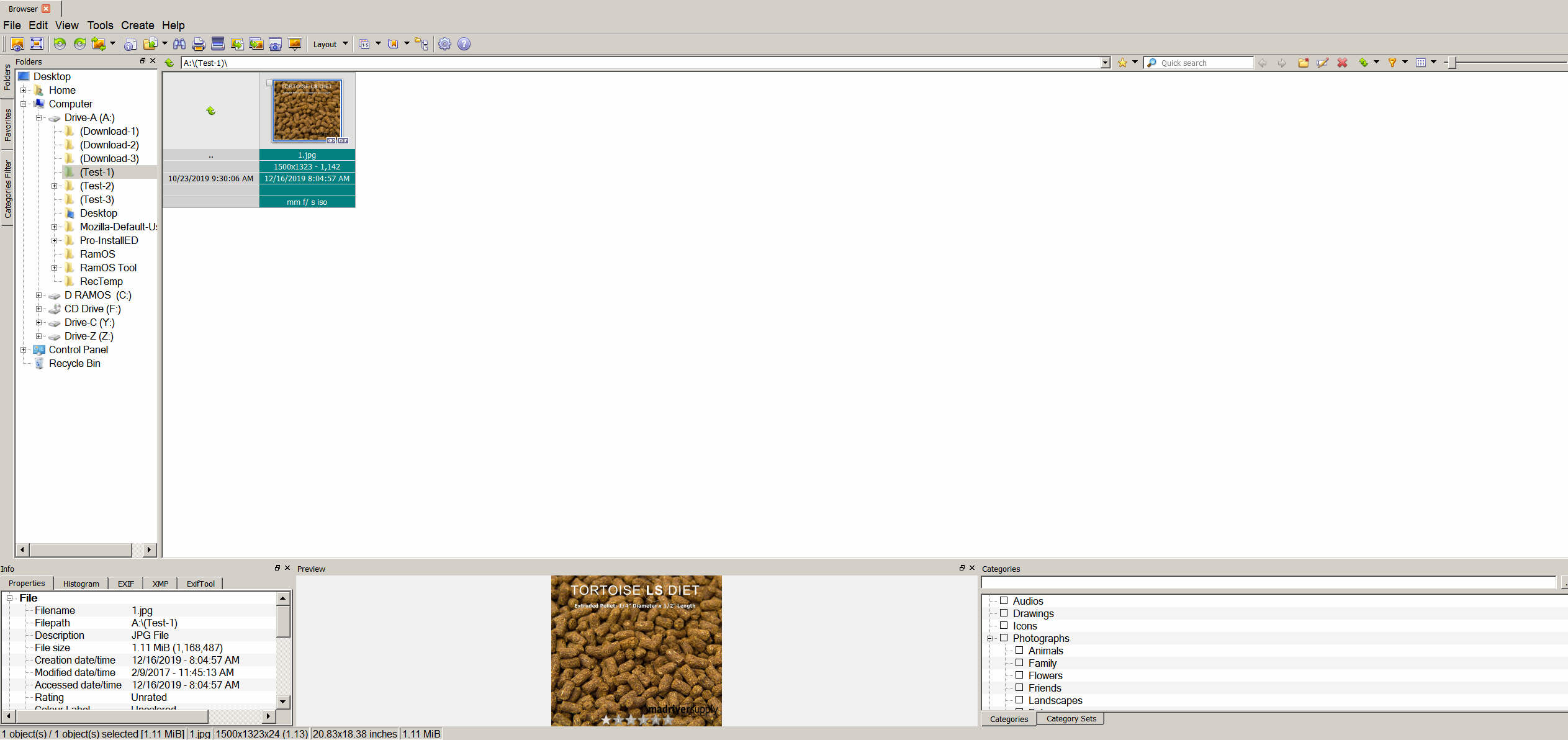
Task: Click the red X delete icon
Action: (1342, 63)
